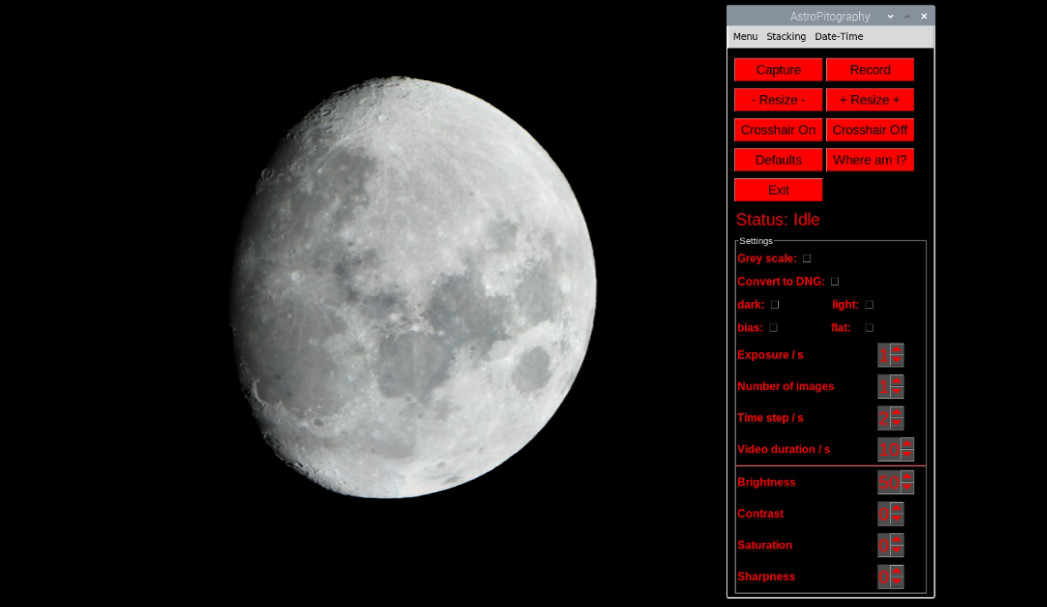Enable Convert to DNG

click(x=835, y=281)
